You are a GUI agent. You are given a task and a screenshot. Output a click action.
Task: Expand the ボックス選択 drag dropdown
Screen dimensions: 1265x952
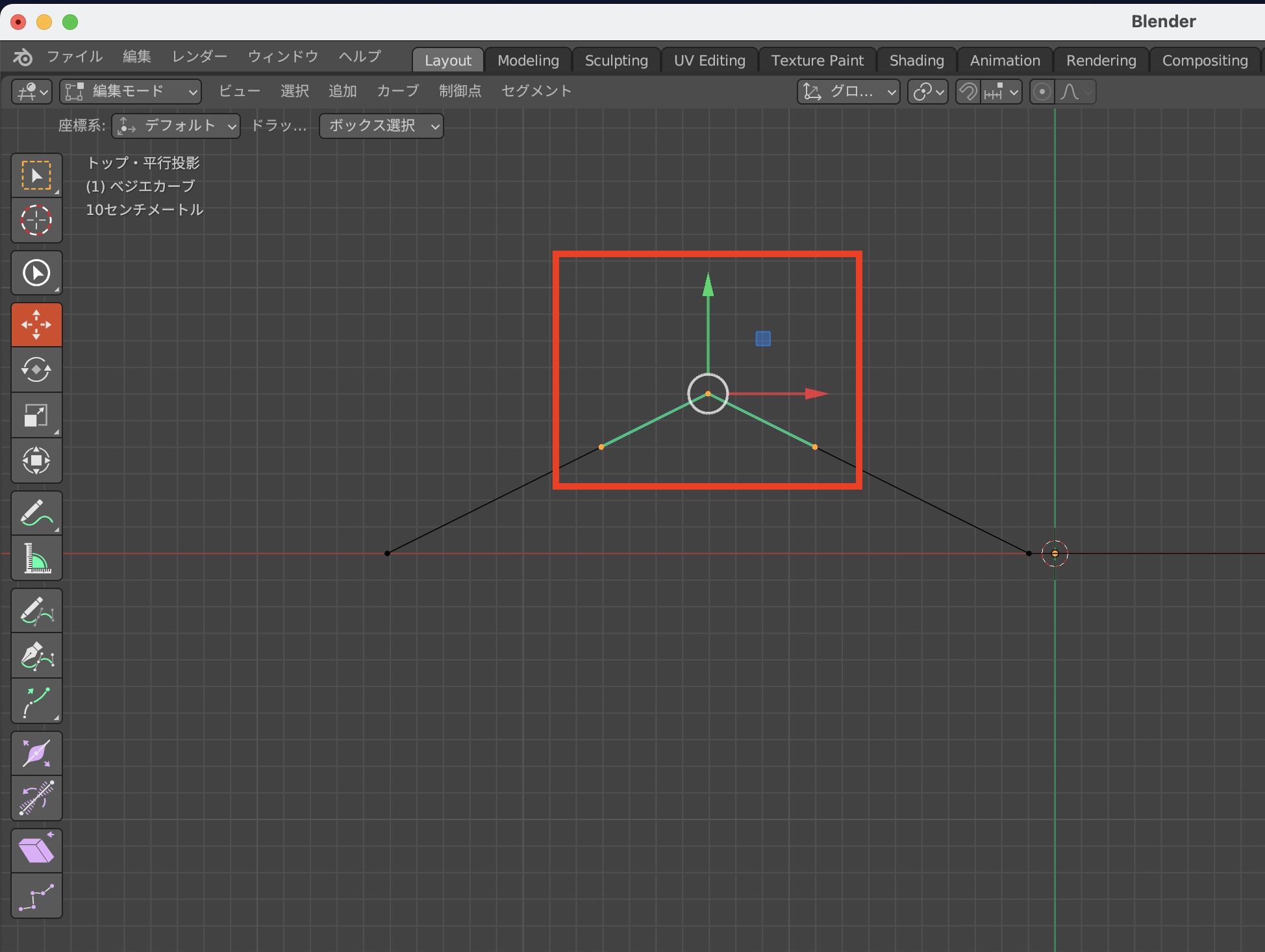[x=381, y=126]
